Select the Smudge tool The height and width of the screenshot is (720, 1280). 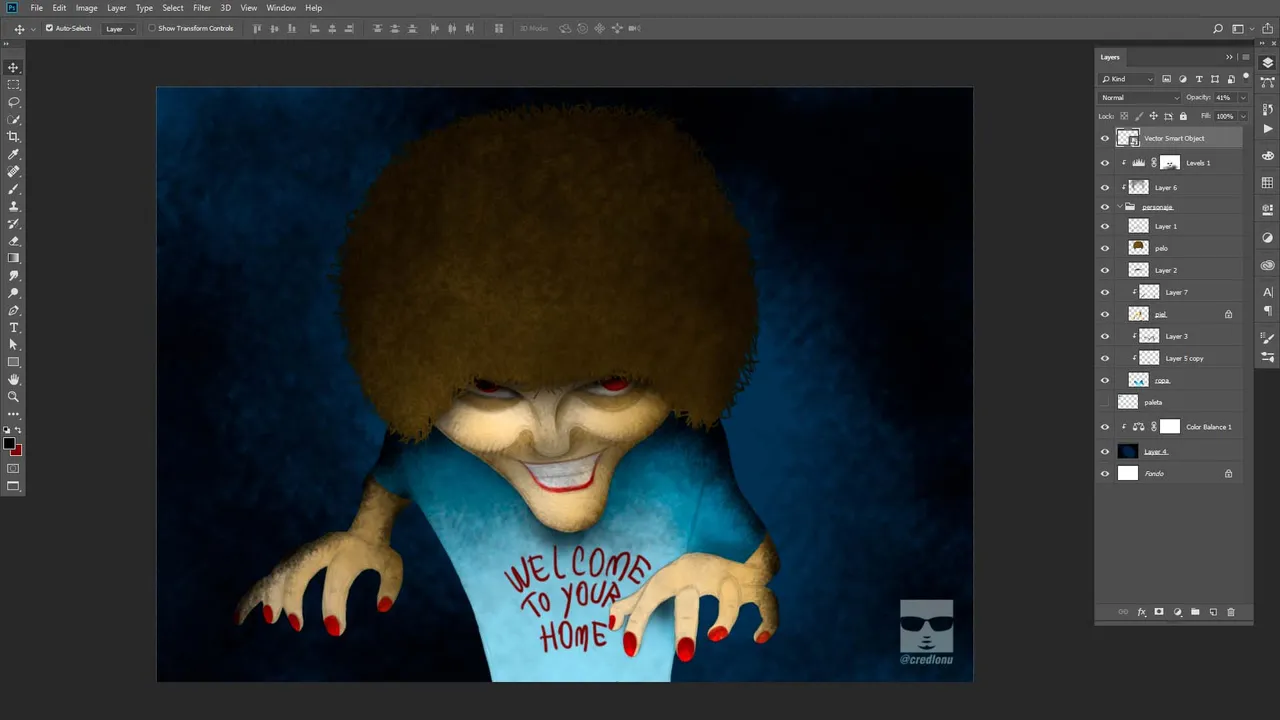pos(13,276)
